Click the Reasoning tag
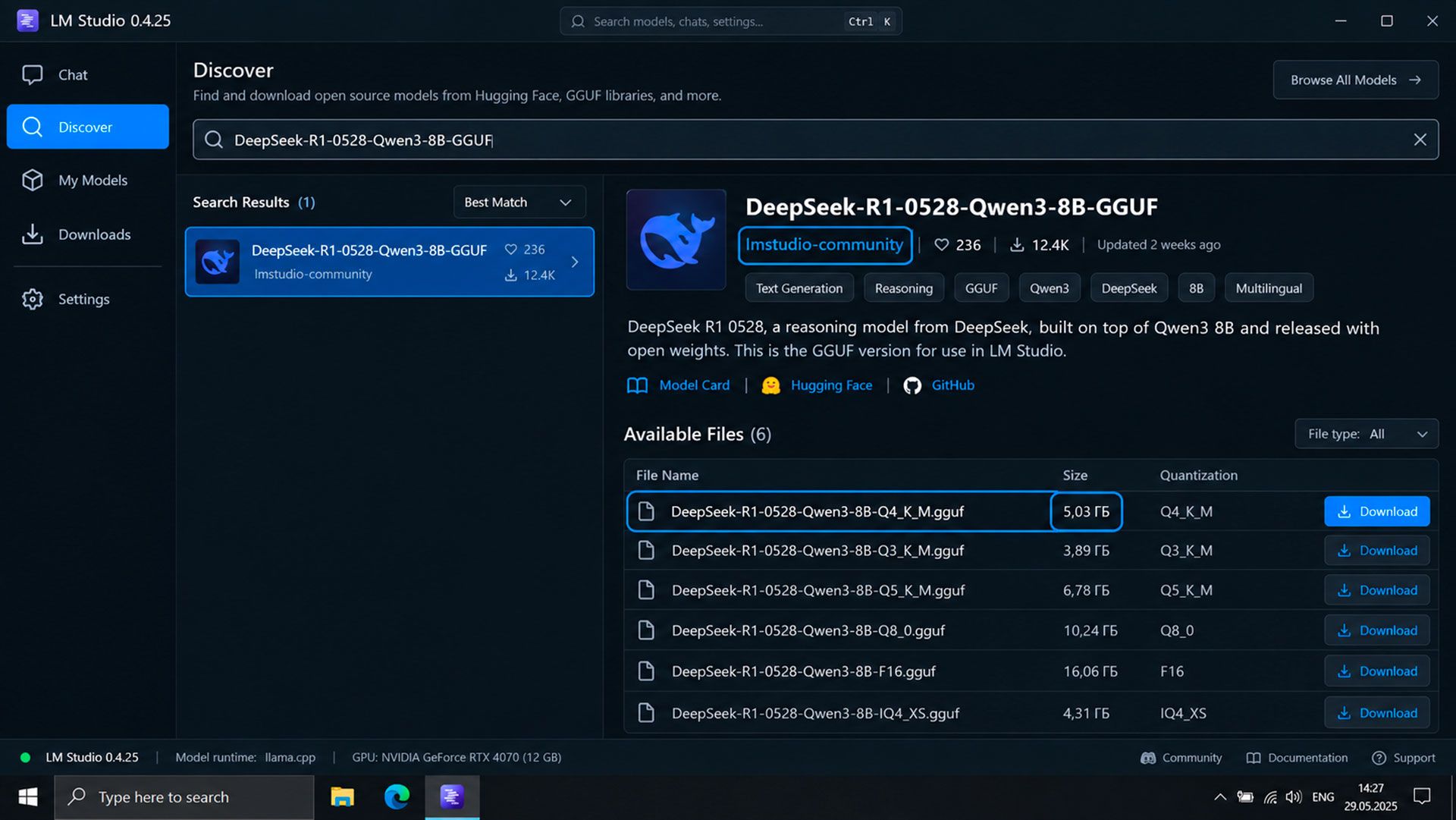Screen dimensions: 1456x820 [903, 288]
